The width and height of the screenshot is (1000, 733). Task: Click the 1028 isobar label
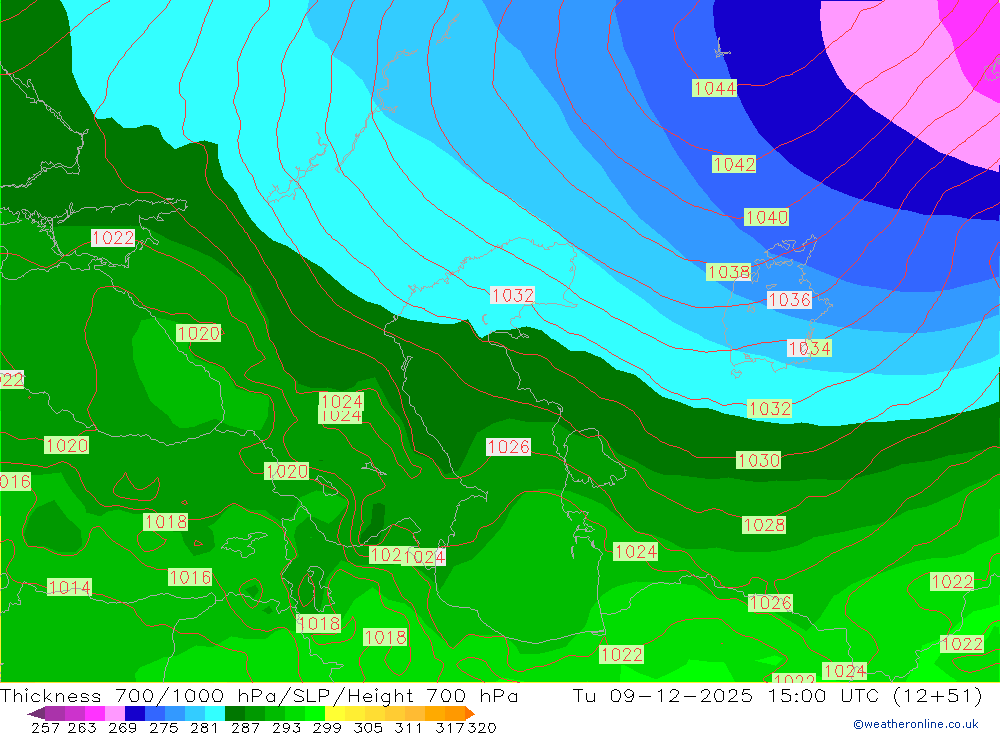point(763,525)
